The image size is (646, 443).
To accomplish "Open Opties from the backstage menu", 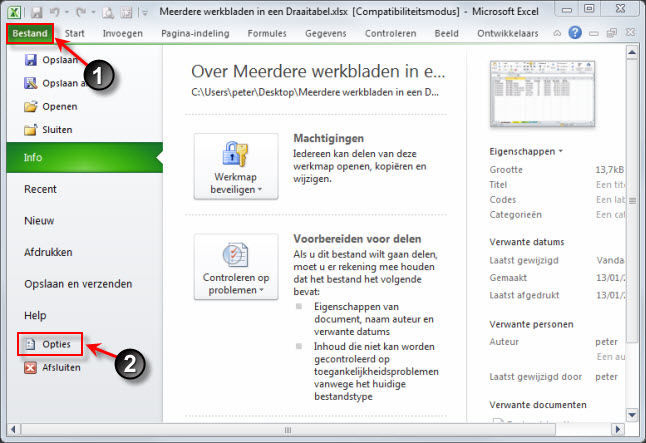I will coord(50,344).
